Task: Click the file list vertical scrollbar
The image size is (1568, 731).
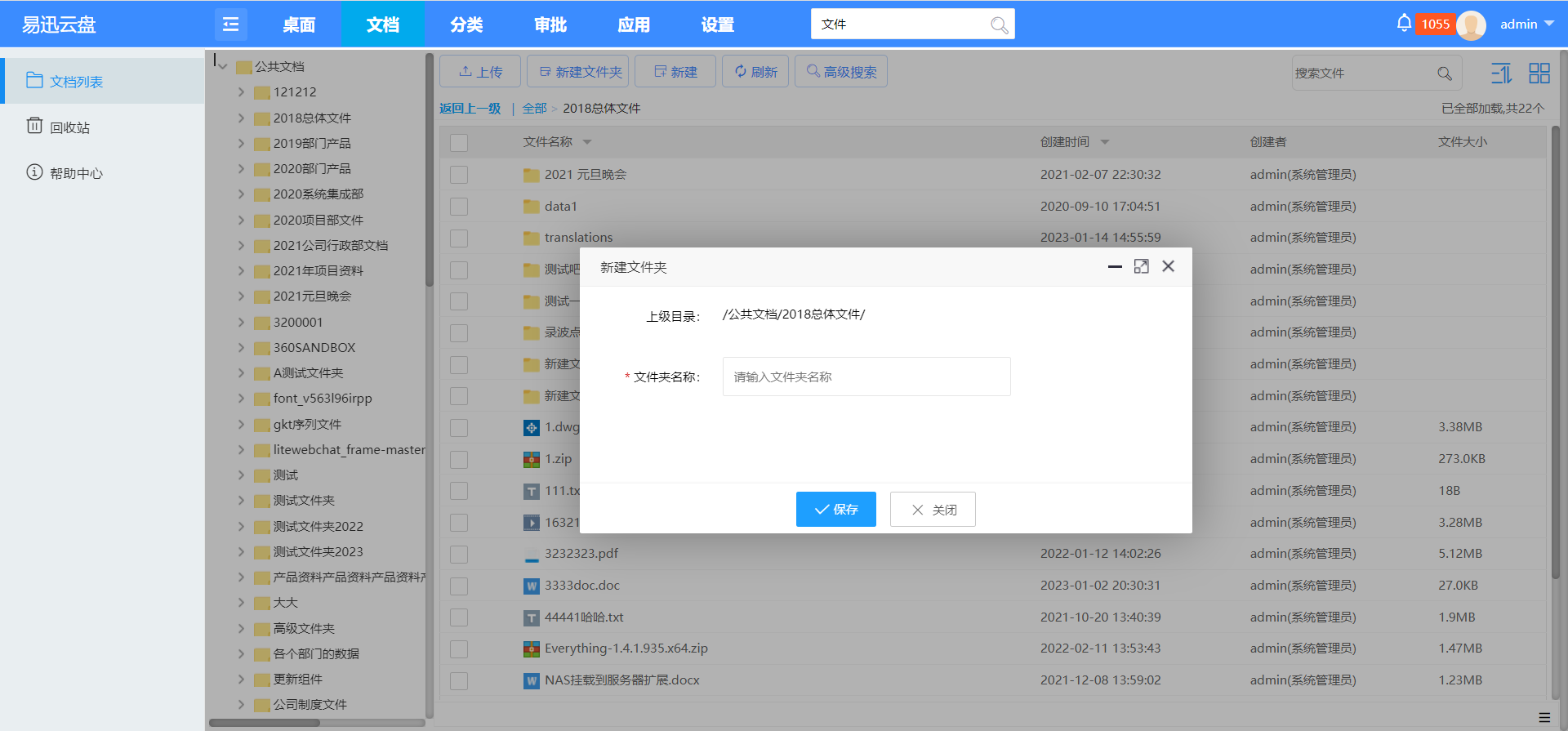Action: [1555, 351]
